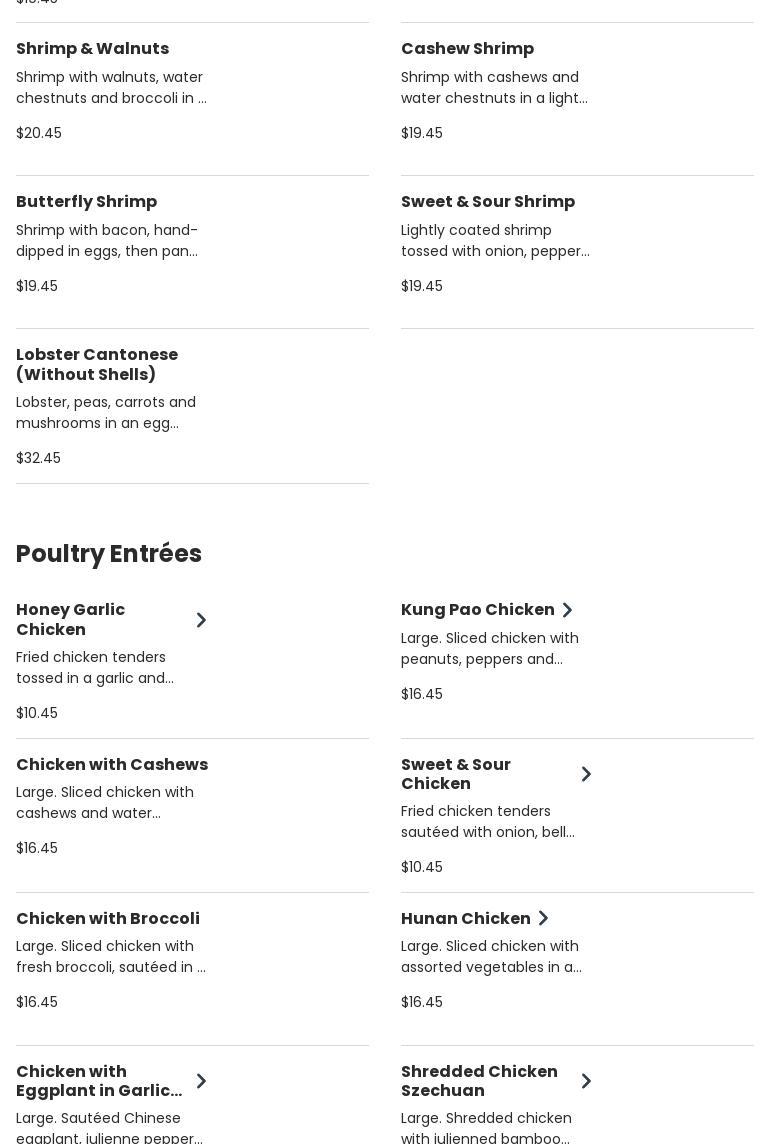The height and width of the screenshot is (1144, 770).
Task: Select the Chicken with Broccoli dish
Action: pos(108,919)
